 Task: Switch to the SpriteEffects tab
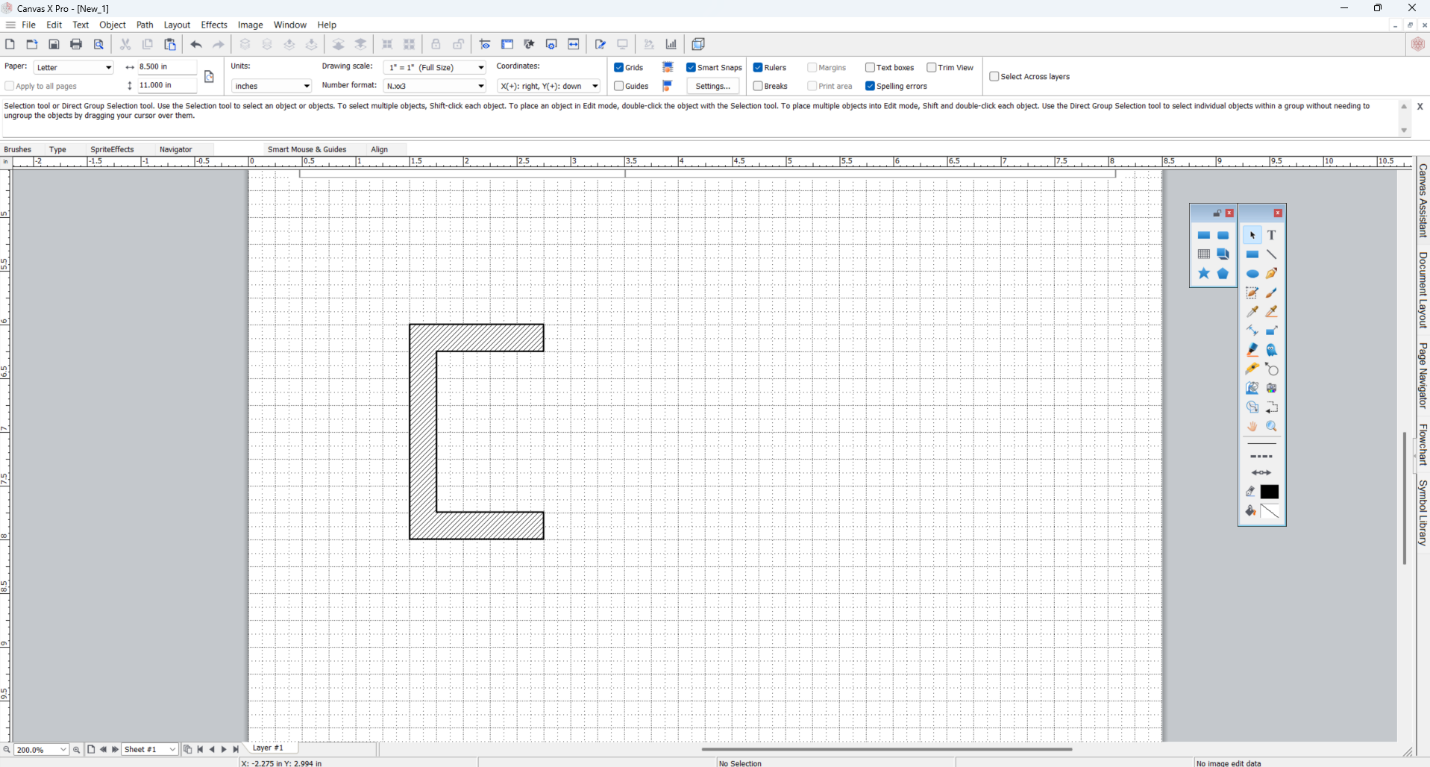tap(112, 150)
